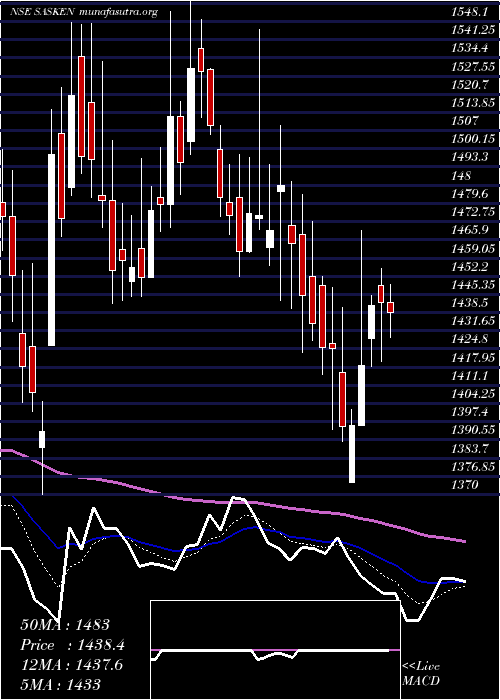This screenshot has height=700, width=500.
Task: Click the 1397.4 price axis label
Action: point(472,412)
